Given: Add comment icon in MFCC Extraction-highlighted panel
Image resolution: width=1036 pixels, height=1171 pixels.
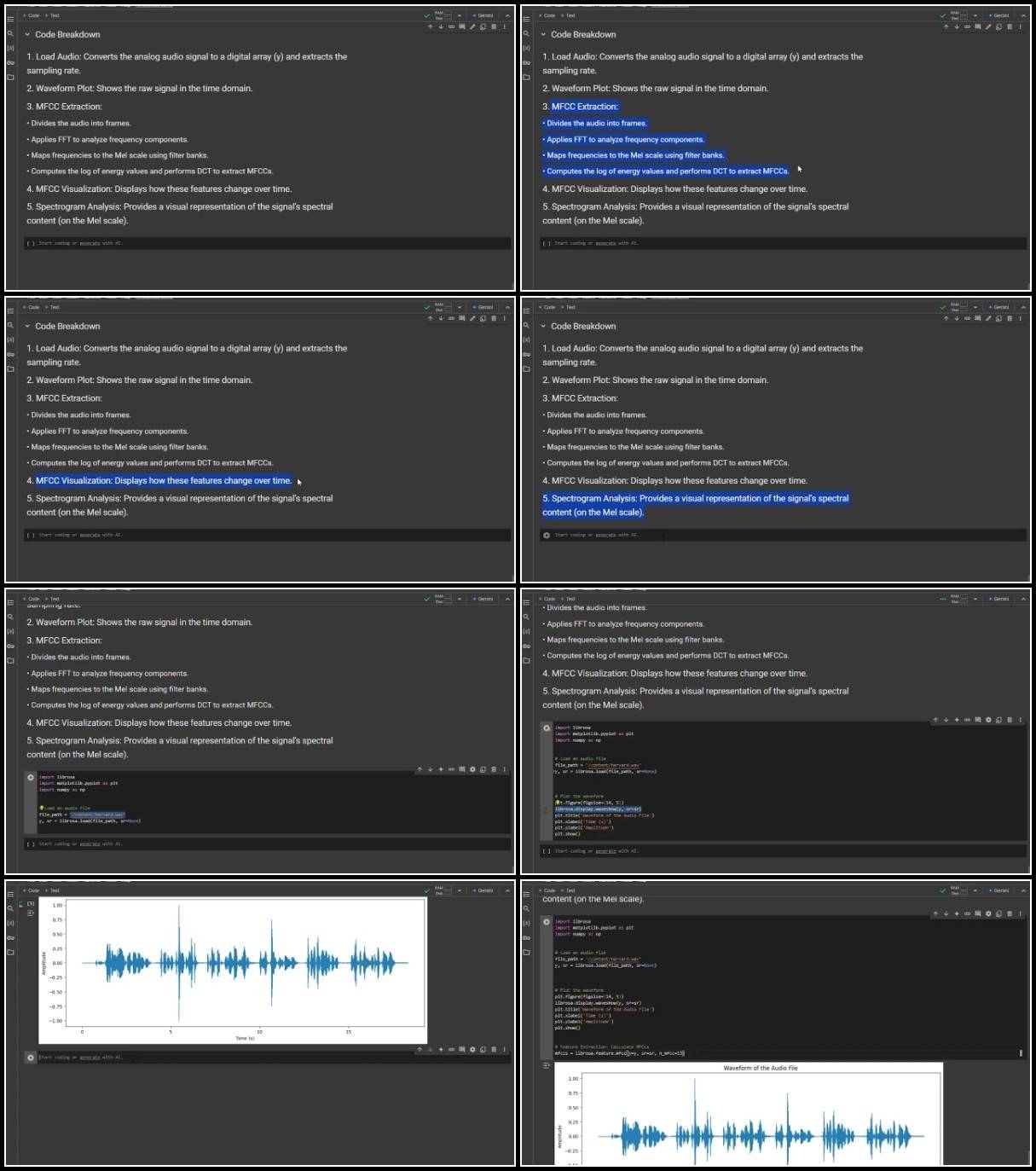Looking at the screenshot, I should coord(978,26).
